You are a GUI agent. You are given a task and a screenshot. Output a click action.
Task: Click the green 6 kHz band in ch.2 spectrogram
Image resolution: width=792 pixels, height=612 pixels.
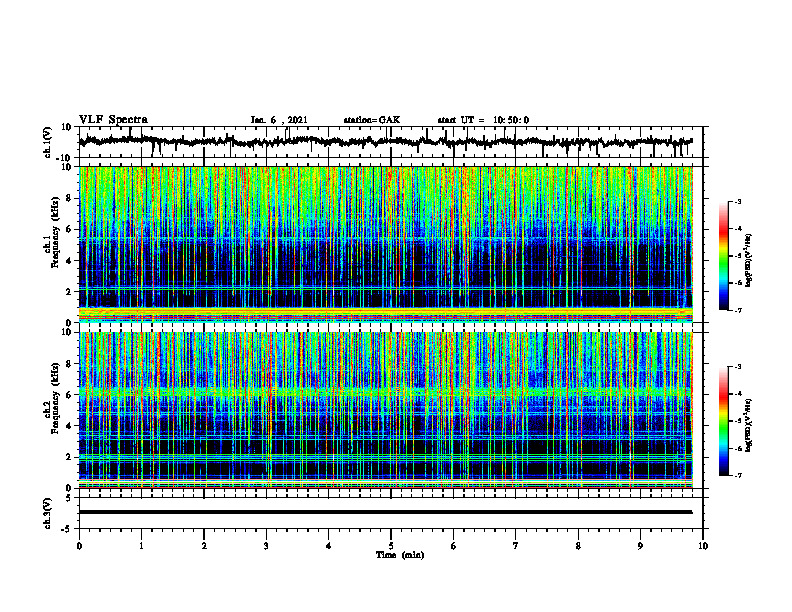[386, 392]
